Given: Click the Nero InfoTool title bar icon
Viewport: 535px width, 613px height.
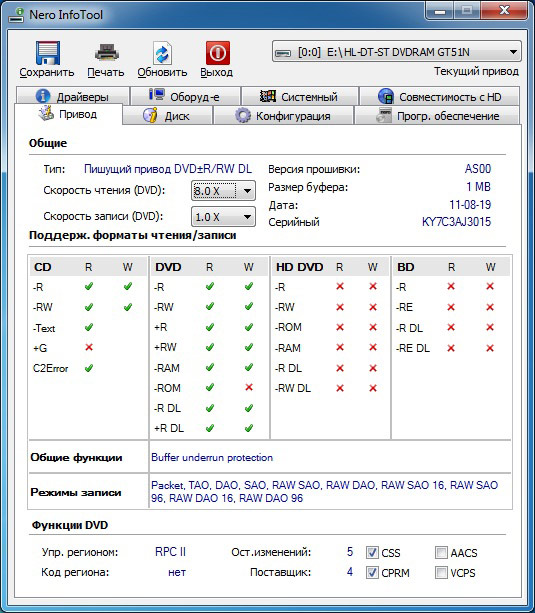Looking at the screenshot, I should coord(16,15).
